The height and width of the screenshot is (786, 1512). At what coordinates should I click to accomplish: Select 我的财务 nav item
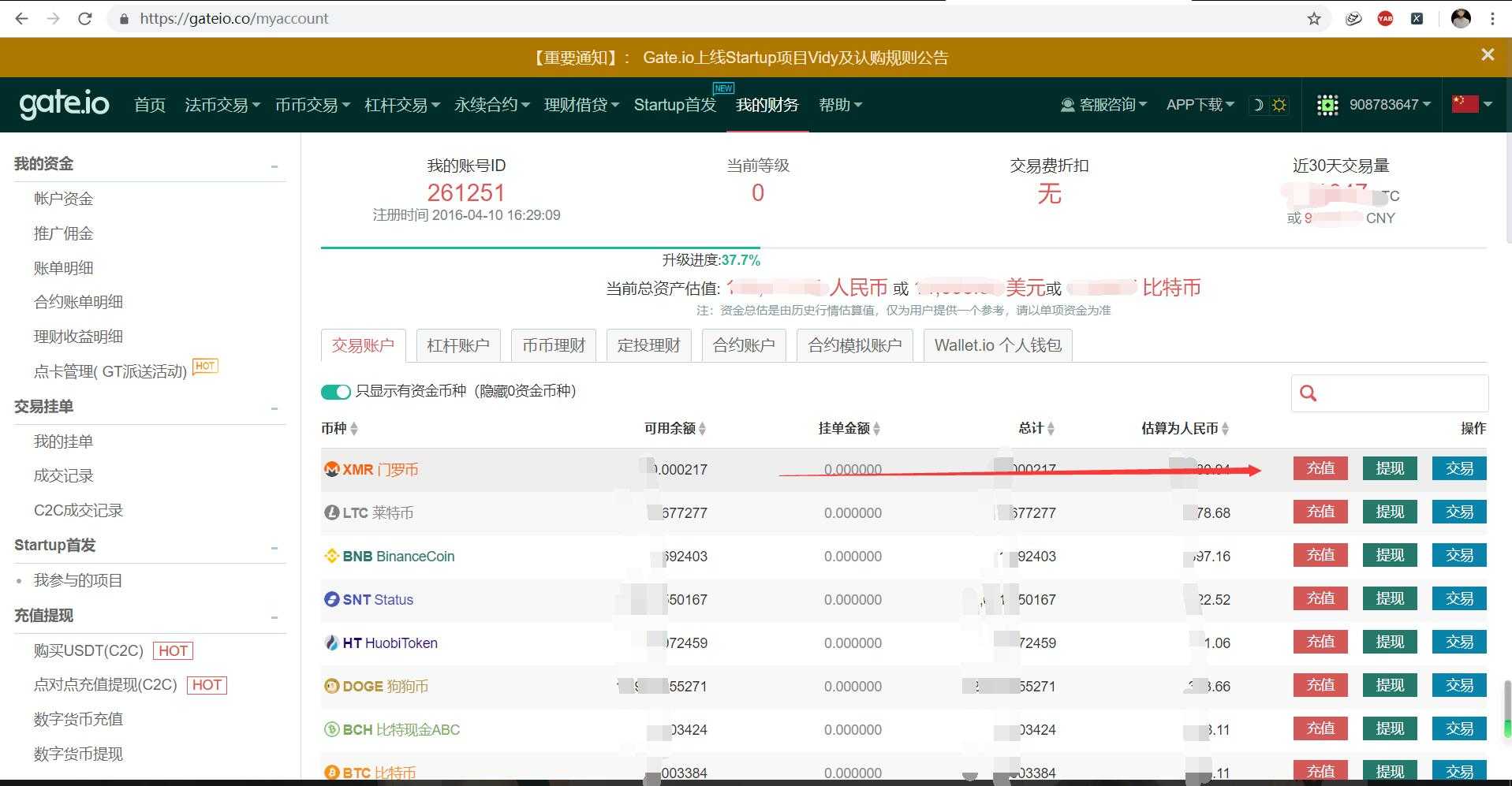767,105
